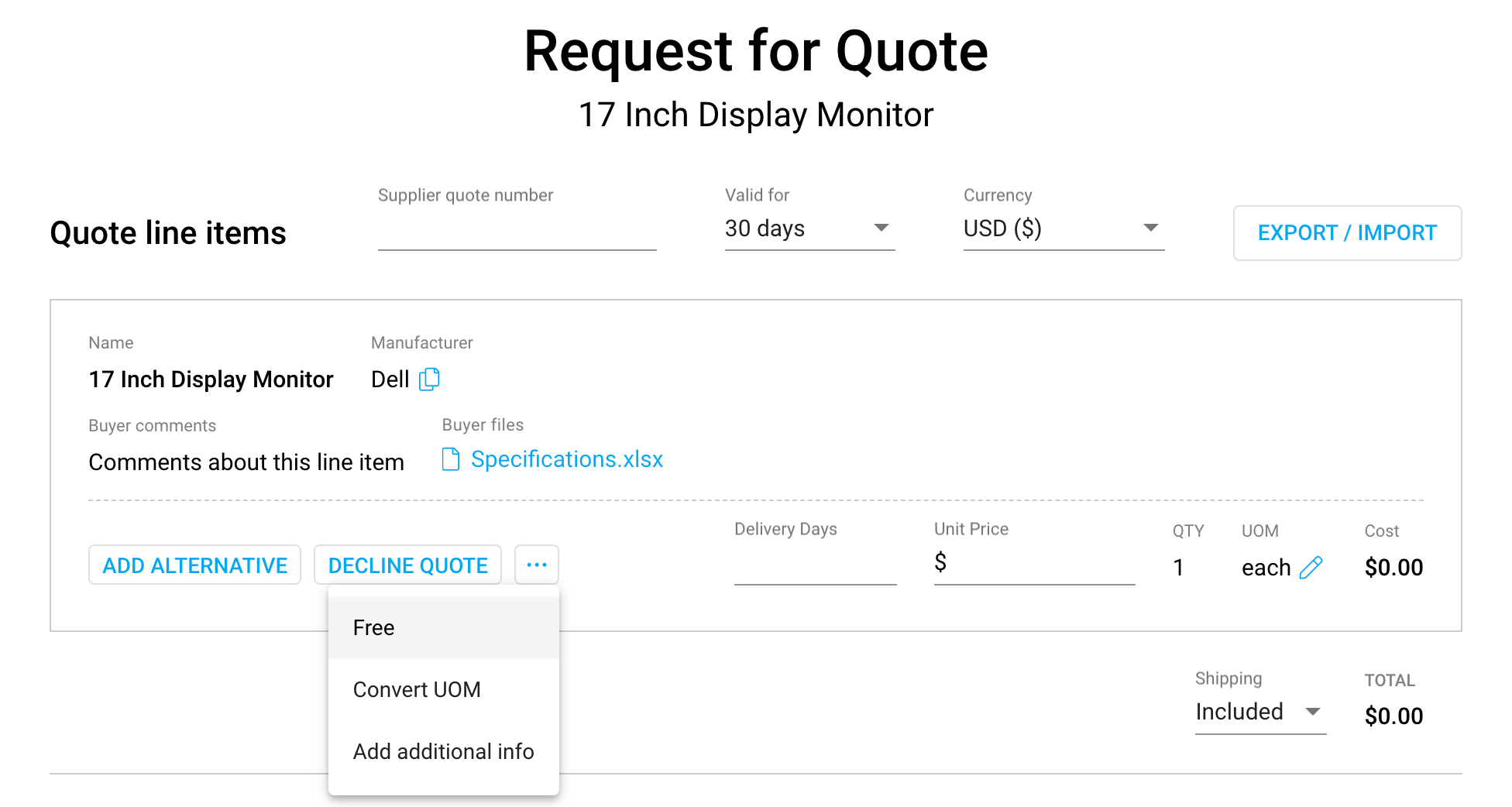Click the line item Cost $0.00 value
Screen dimensions: 1512x807
1394,568
